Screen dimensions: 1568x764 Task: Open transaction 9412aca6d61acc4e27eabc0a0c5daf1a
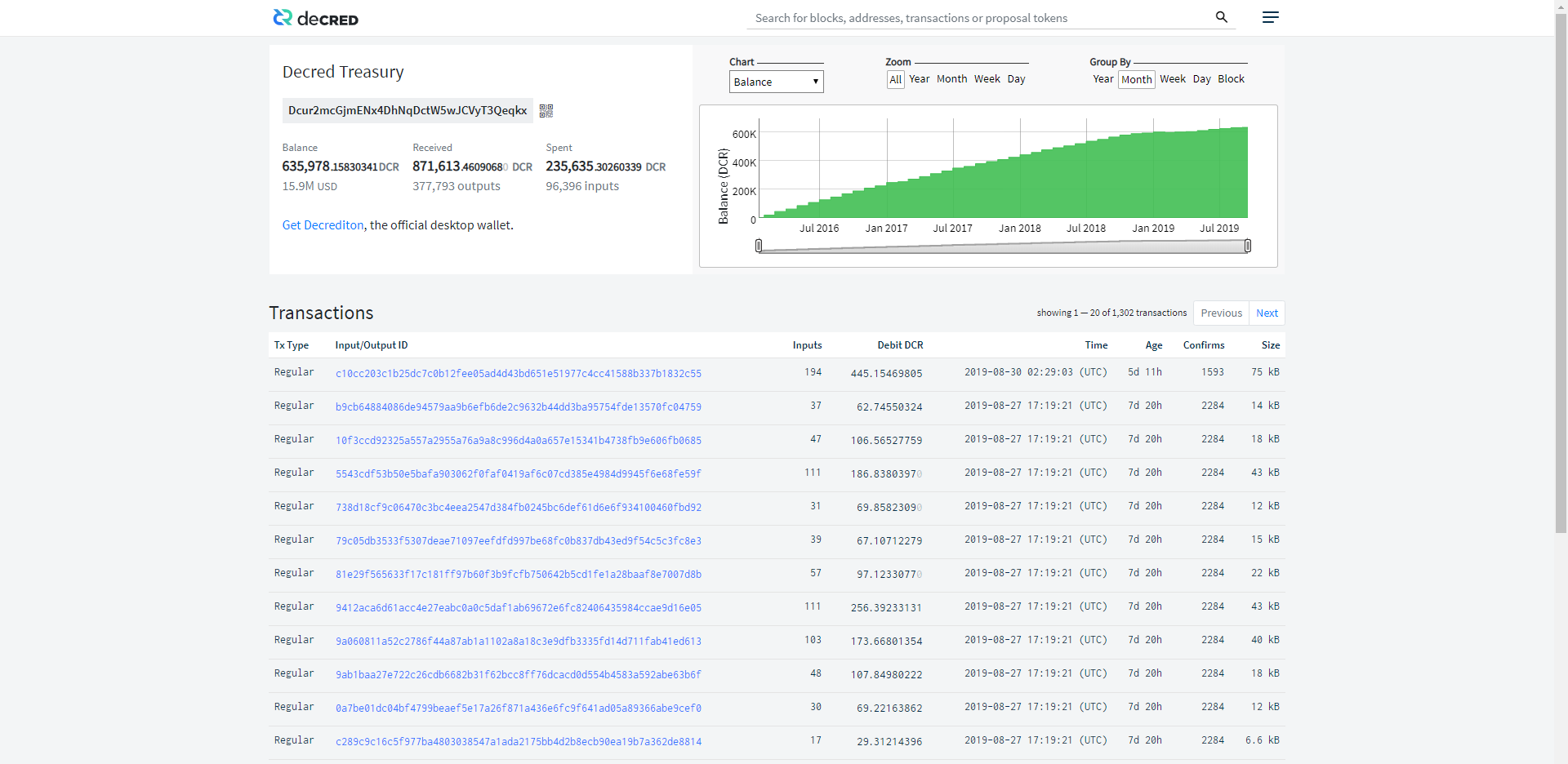point(519,608)
